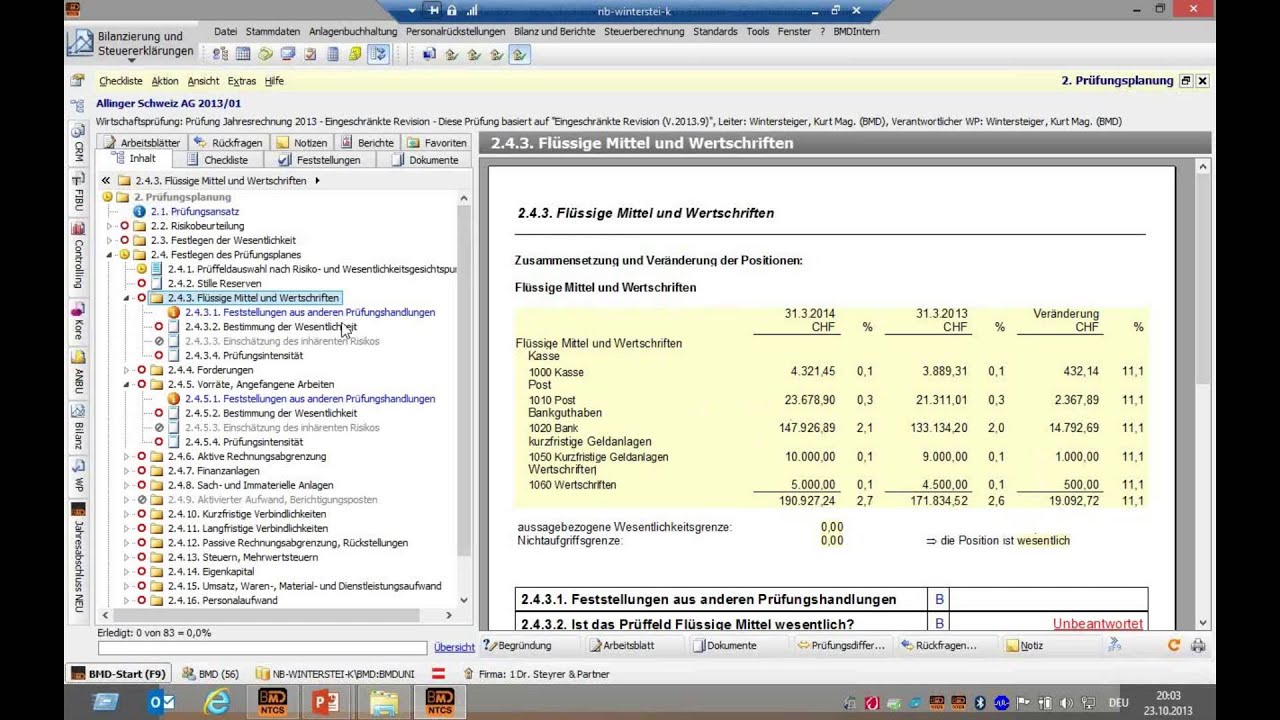Image resolution: width=1280 pixels, height=720 pixels.
Task: Select 2.4.16. Personalaufwand tree item
Action: [222, 601]
